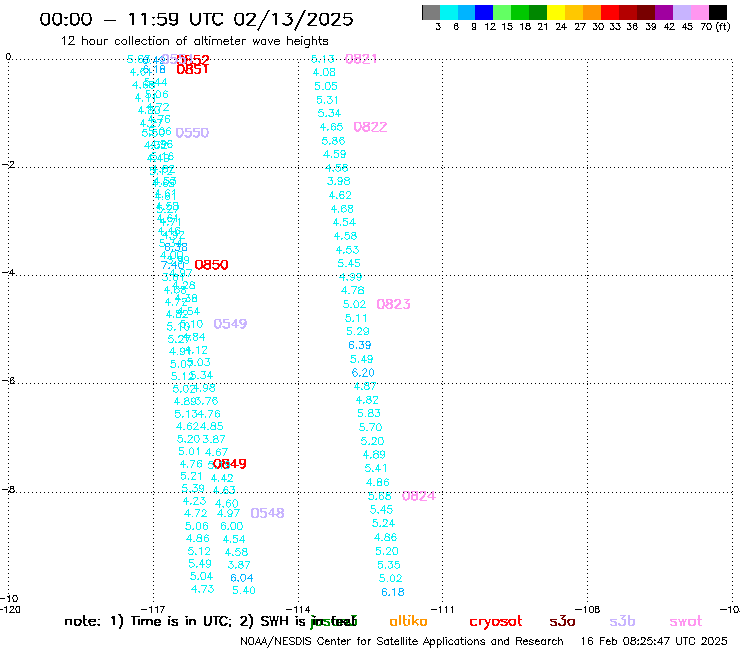The height and width of the screenshot is (650, 740).
Task: Click the wave height value 6.04
Action: (242, 578)
